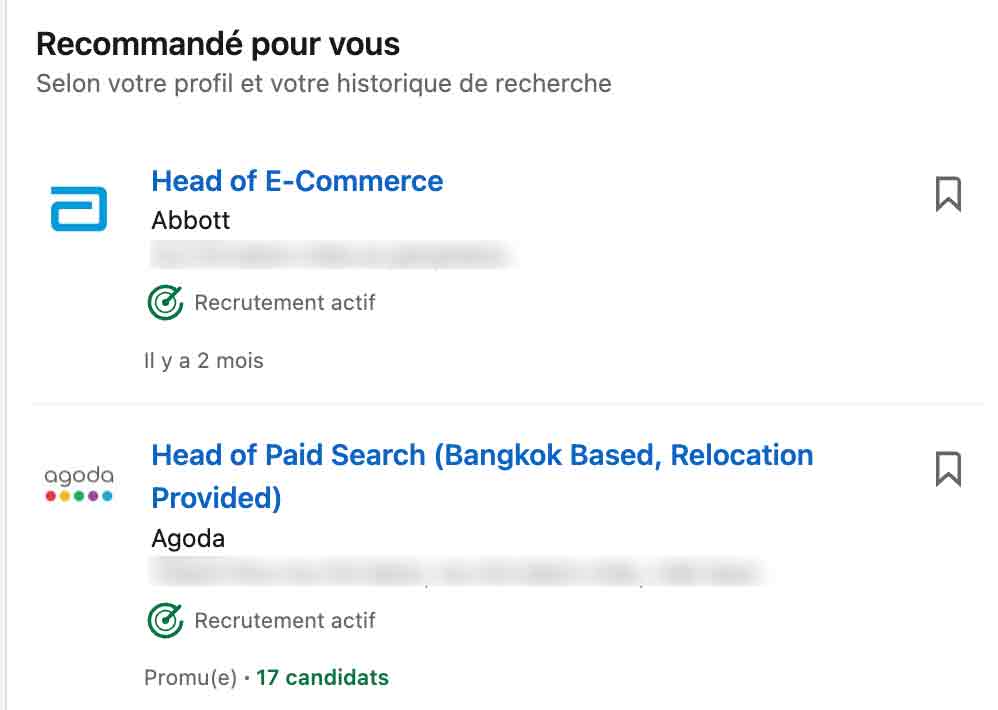Open Head of Paid Search Bangkok job posting
The width and height of the screenshot is (998, 710).
[482, 477]
